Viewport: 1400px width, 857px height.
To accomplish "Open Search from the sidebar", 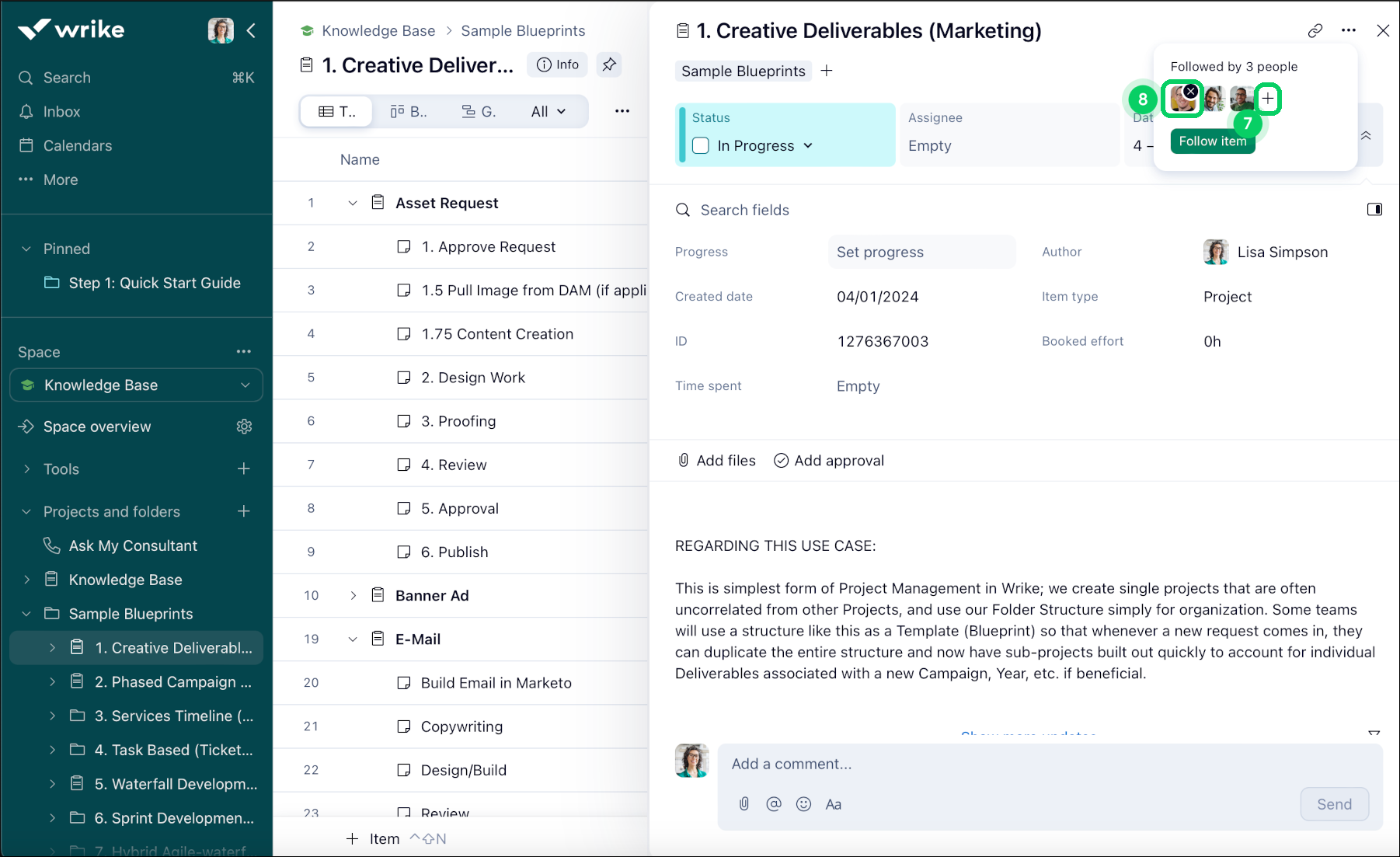I will point(65,77).
